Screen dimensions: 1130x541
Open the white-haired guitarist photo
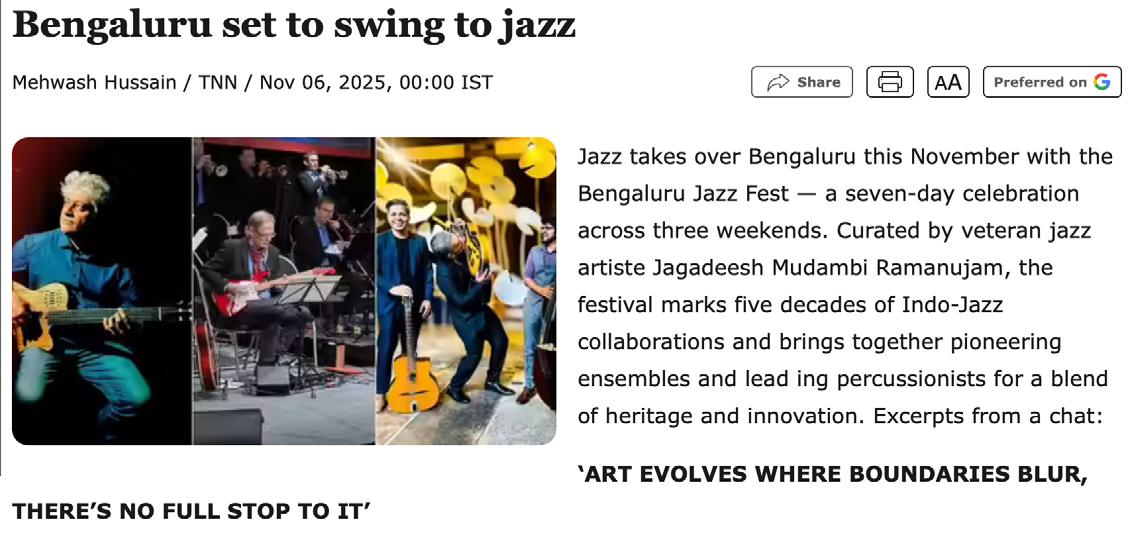point(102,291)
